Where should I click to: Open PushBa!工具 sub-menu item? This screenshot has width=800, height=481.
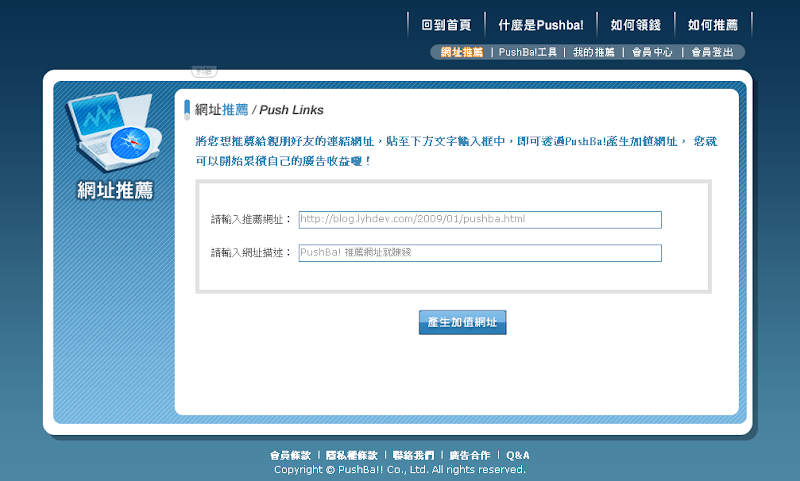[x=528, y=52]
